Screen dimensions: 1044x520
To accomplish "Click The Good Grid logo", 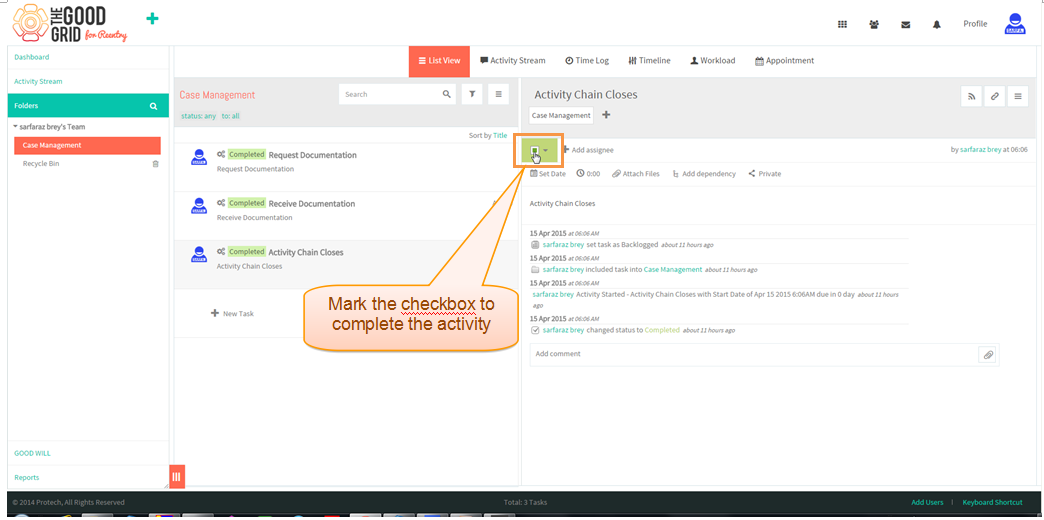I will pos(70,23).
